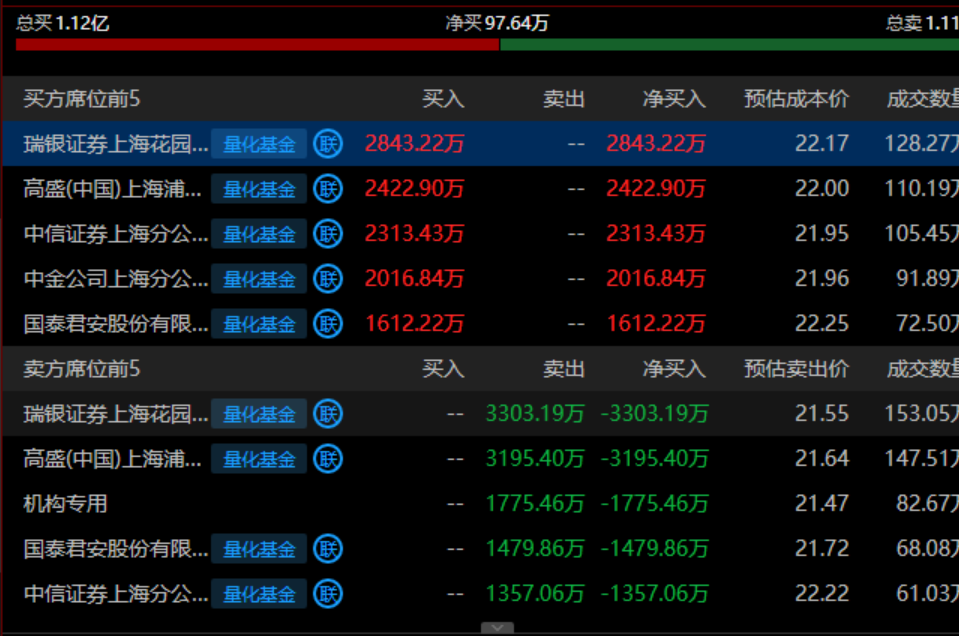Click 量化基金 tag in seller 高盛(中国) row

click(x=259, y=459)
